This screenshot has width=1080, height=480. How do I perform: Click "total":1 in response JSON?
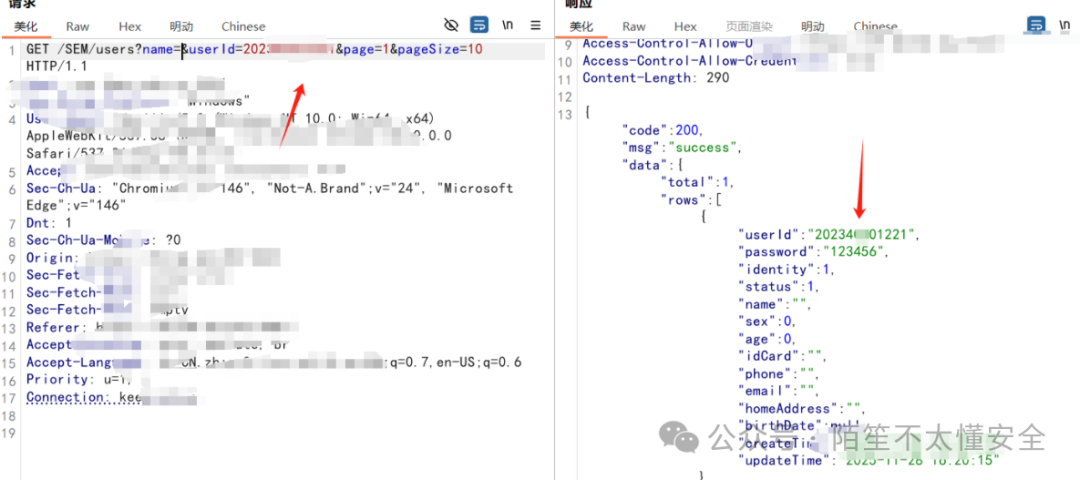click(698, 182)
